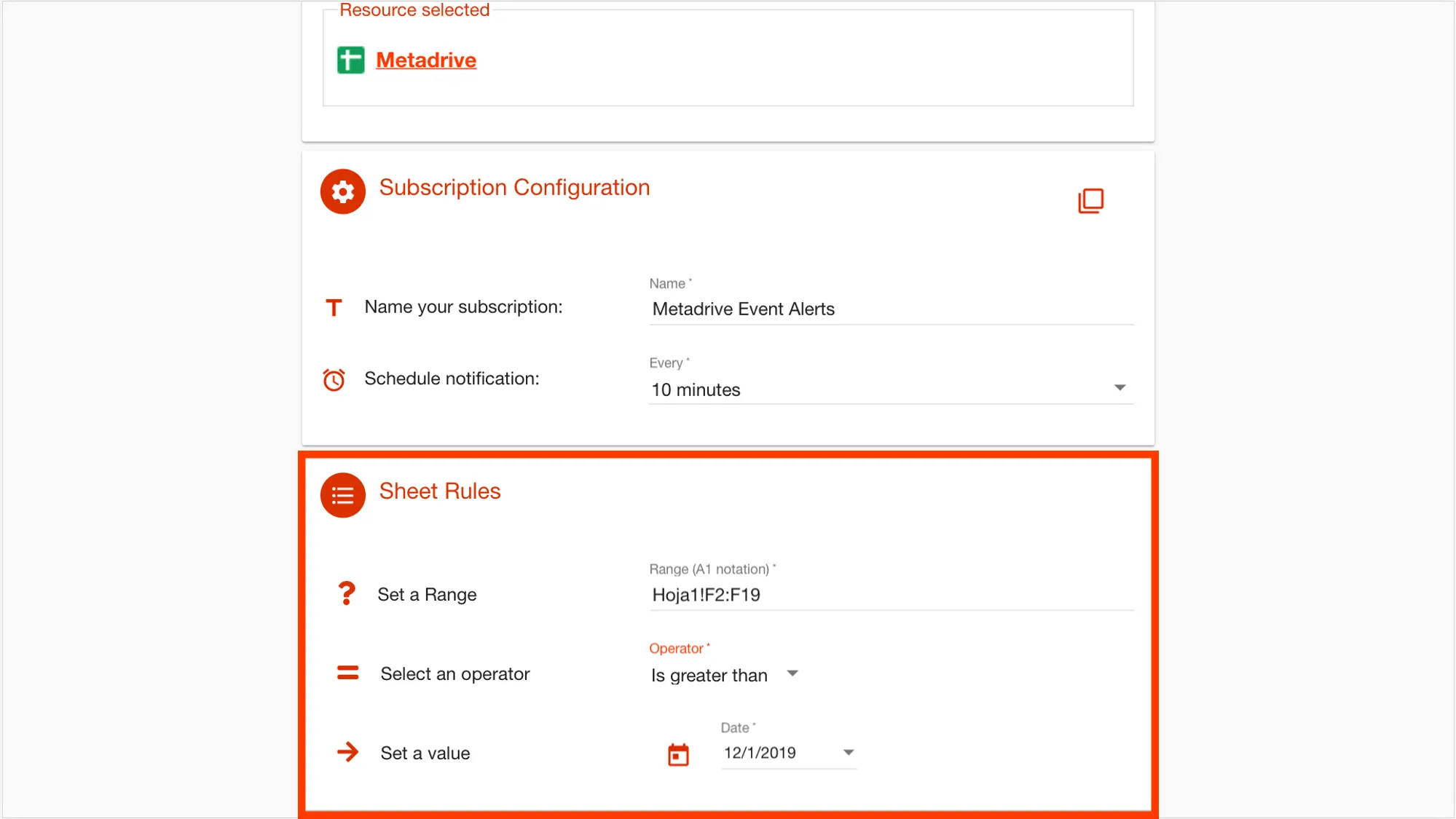Edit the Name field with Metadrive Event Alerts

[x=891, y=309]
